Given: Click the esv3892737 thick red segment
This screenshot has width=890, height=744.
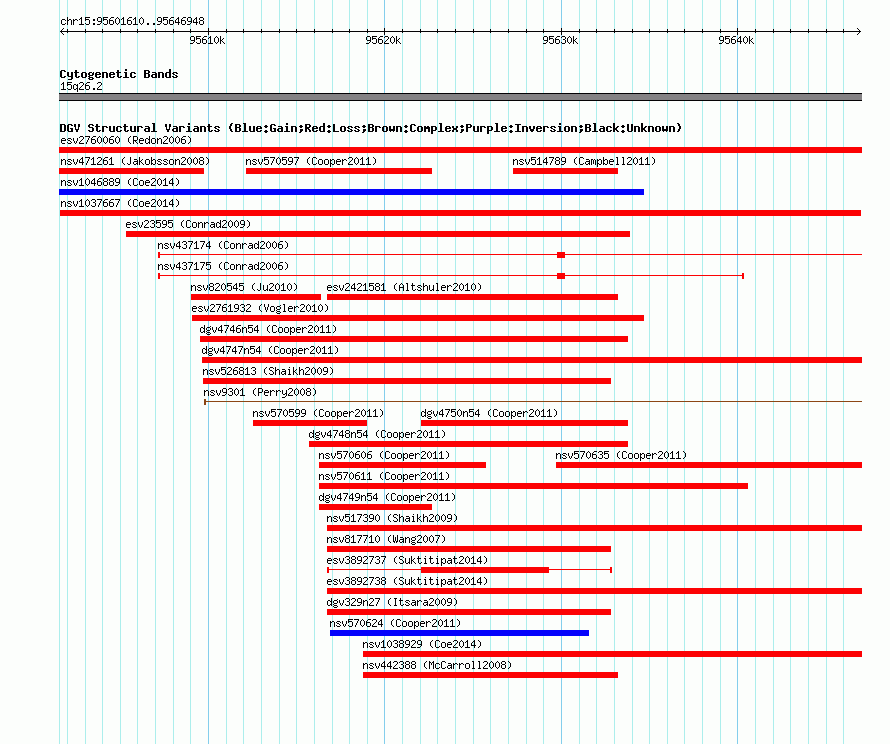Looking at the screenshot, I should (x=485, y=570).
